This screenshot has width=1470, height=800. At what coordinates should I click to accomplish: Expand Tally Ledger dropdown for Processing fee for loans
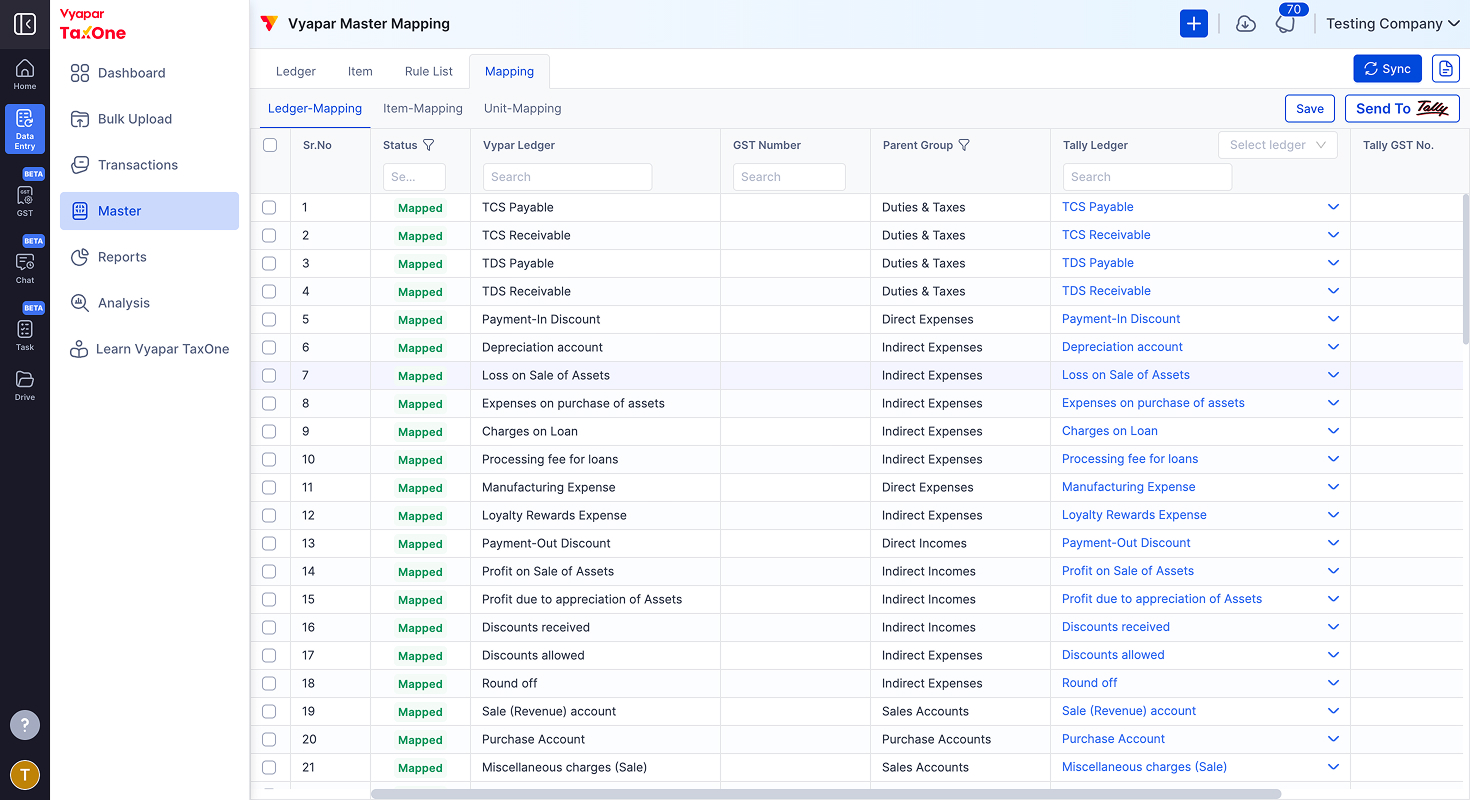tap(1333, 459)
